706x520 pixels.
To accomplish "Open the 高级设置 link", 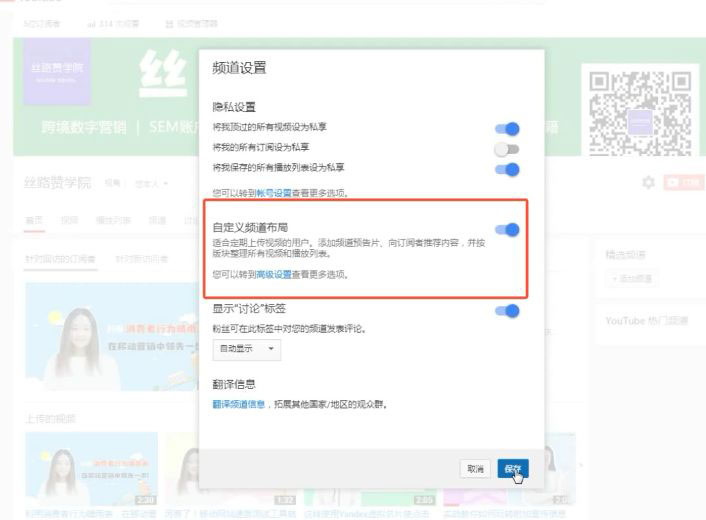I will [x=274, y=275].
